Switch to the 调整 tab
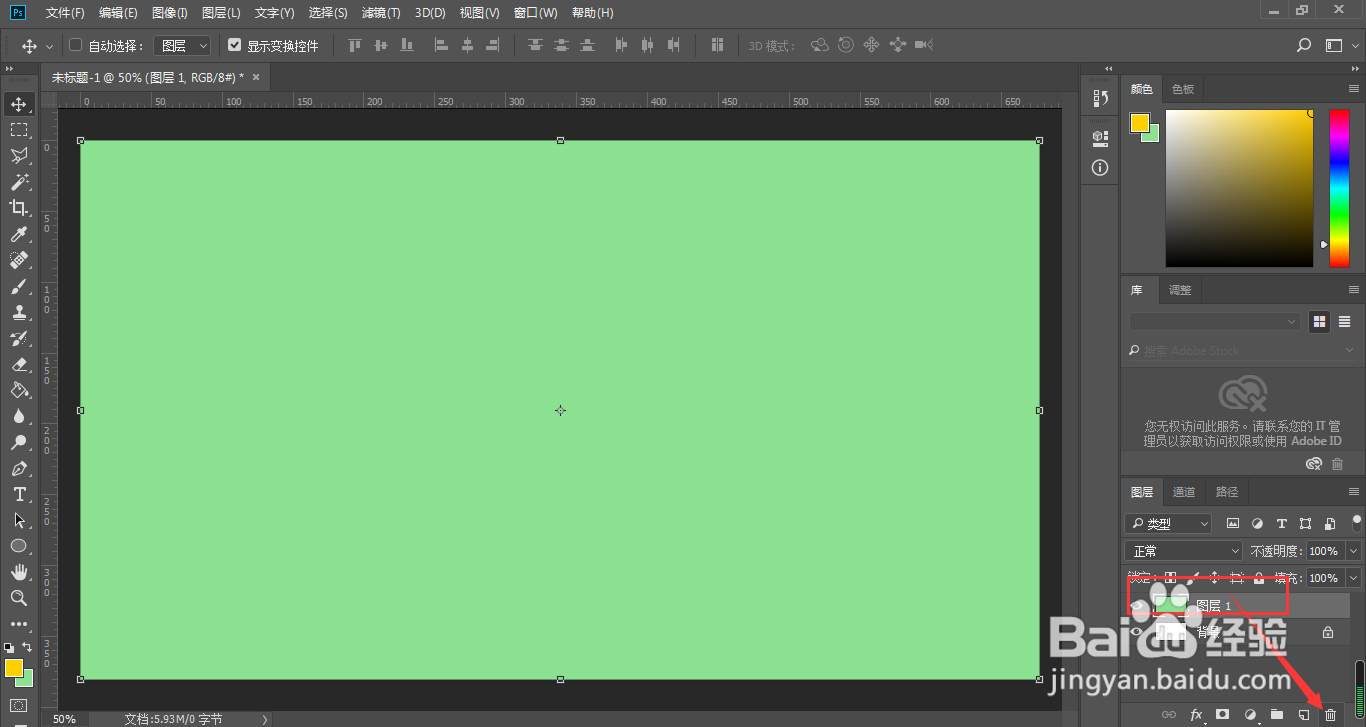This screenshot has width=1366, height=727. (1180, 290)
